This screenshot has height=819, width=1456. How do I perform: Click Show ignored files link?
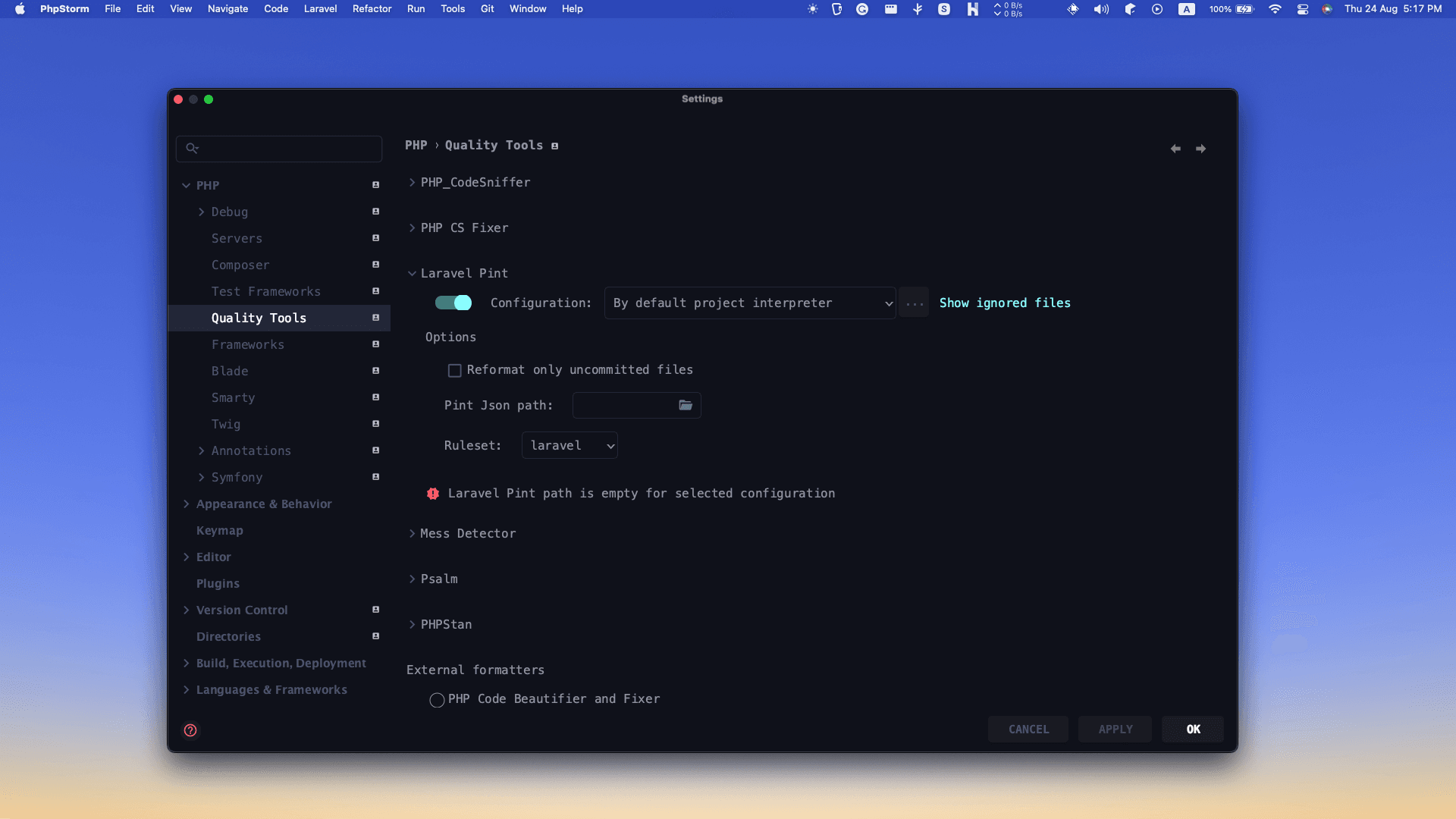coord(1005,303)
